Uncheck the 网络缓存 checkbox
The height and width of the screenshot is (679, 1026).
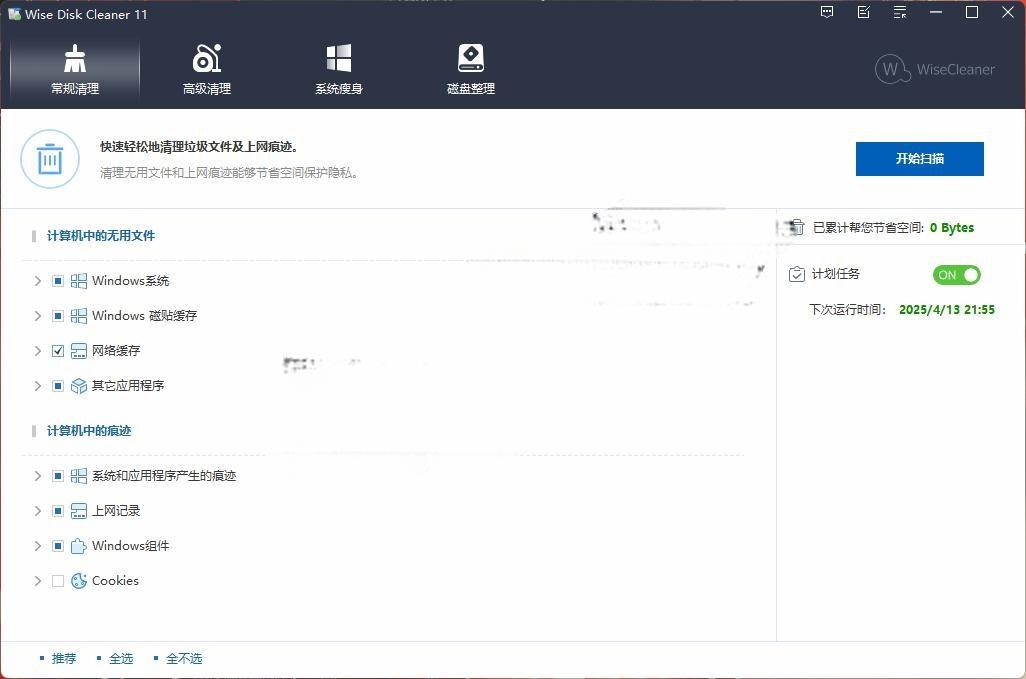[58, 351]
